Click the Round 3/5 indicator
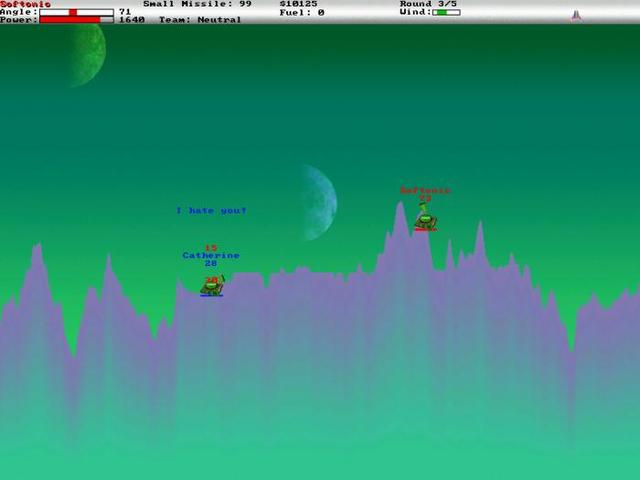The width and height of the screenshot is (640, 480). pyautogui.click(x=428, y=4)
